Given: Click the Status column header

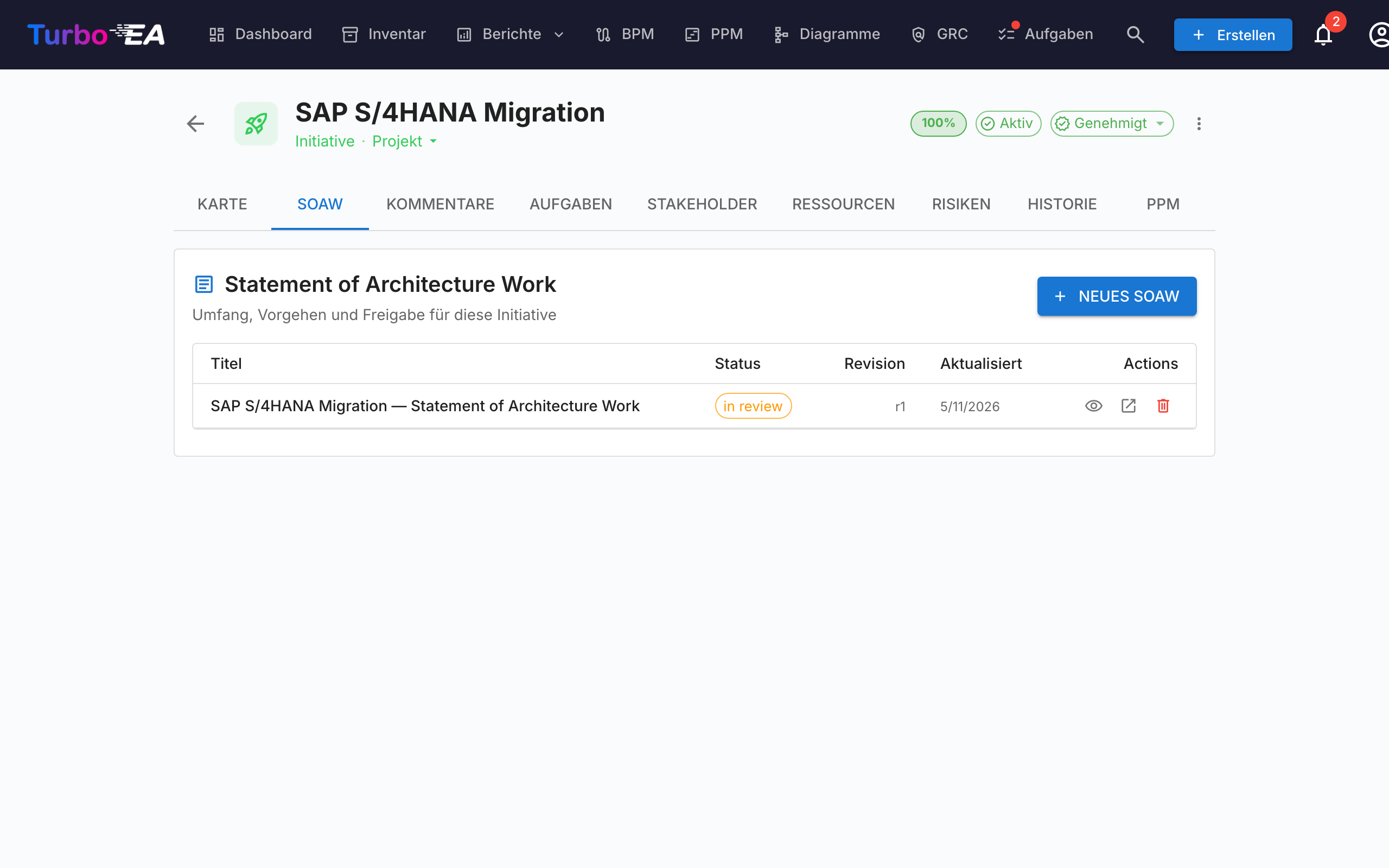Looking at the screenshot, I should 737,363.
